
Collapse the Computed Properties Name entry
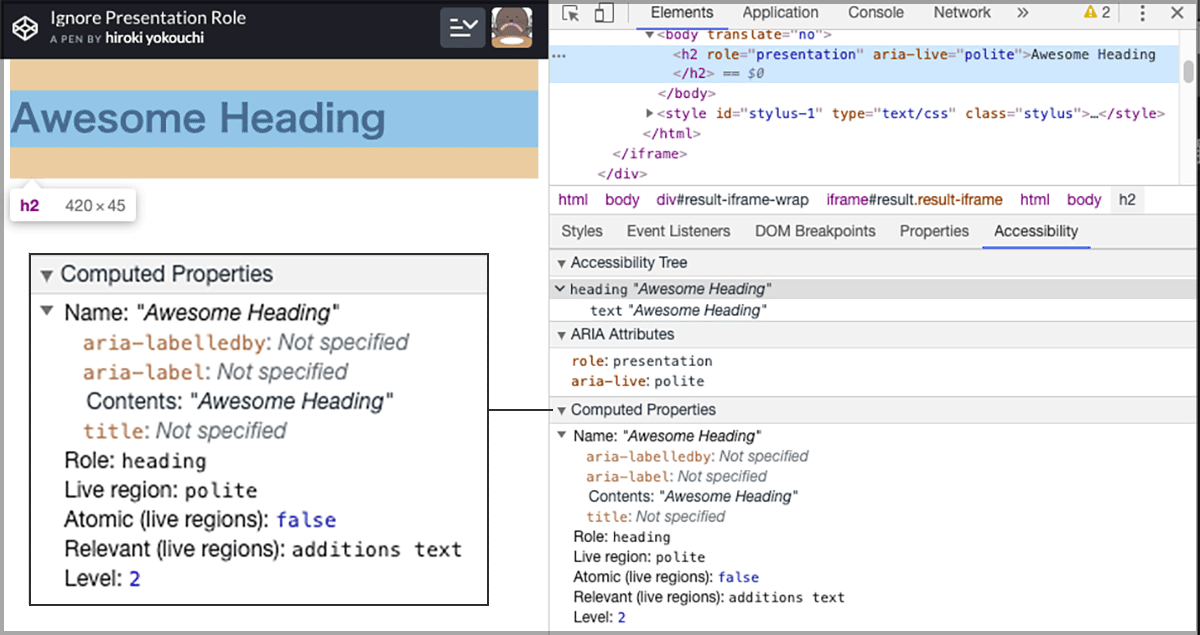561,436
